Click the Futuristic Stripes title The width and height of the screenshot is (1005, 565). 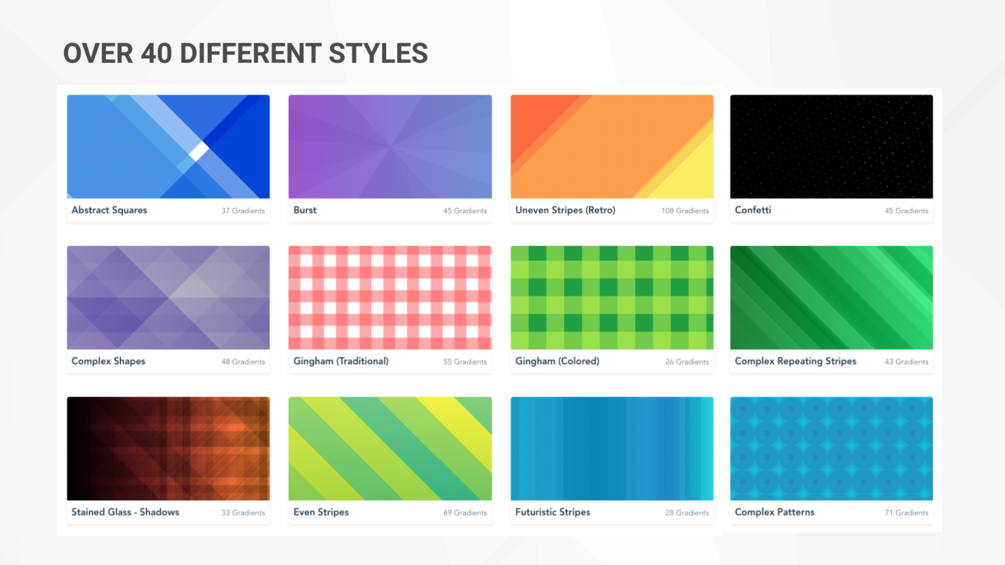click(x=552, y=512)
